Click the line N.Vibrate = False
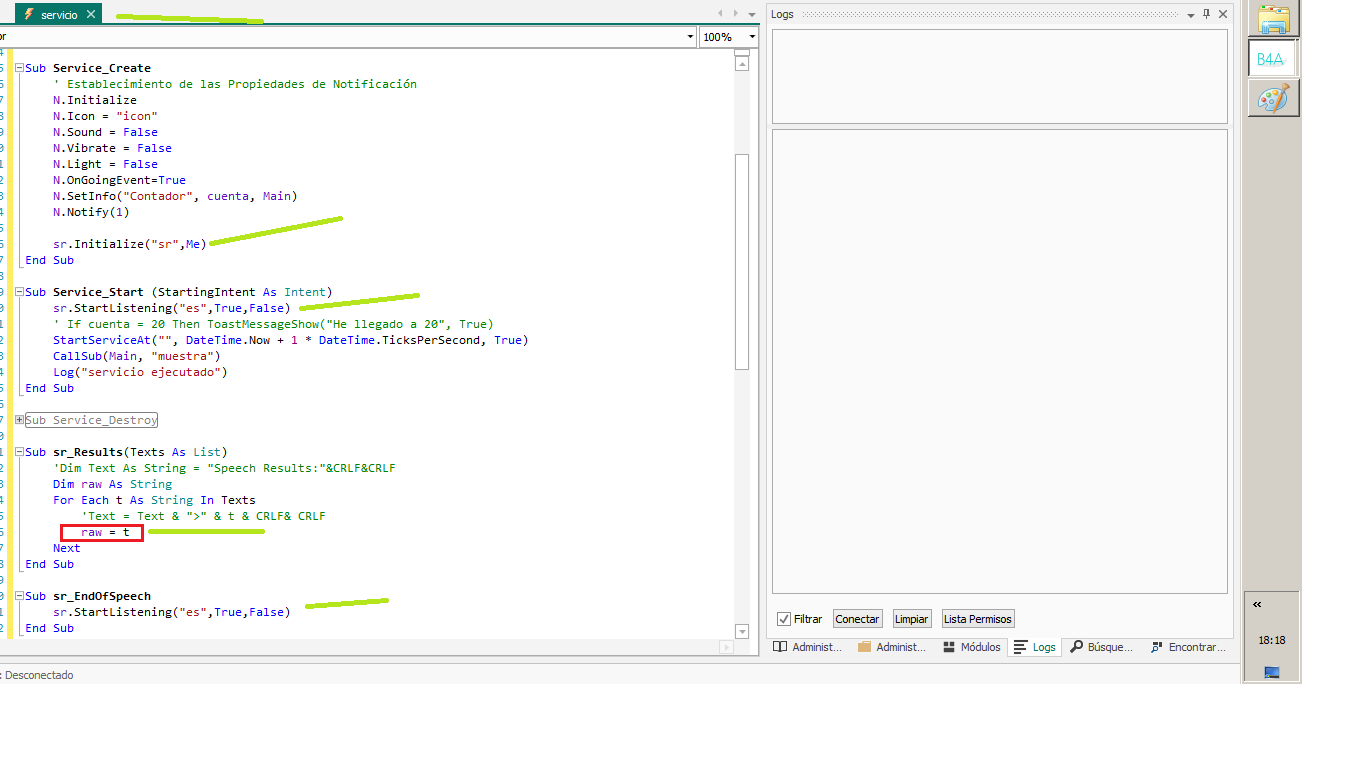 (x=112, y=148)
